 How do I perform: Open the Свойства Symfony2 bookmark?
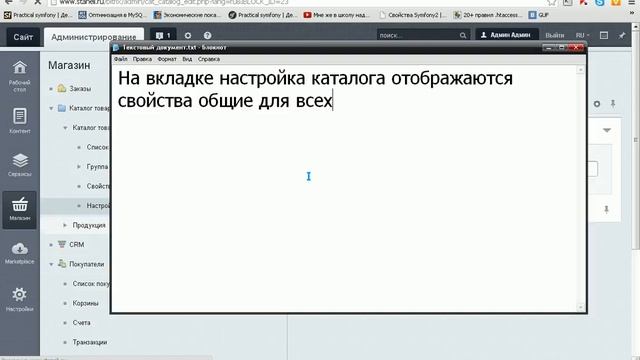(413, 15)
